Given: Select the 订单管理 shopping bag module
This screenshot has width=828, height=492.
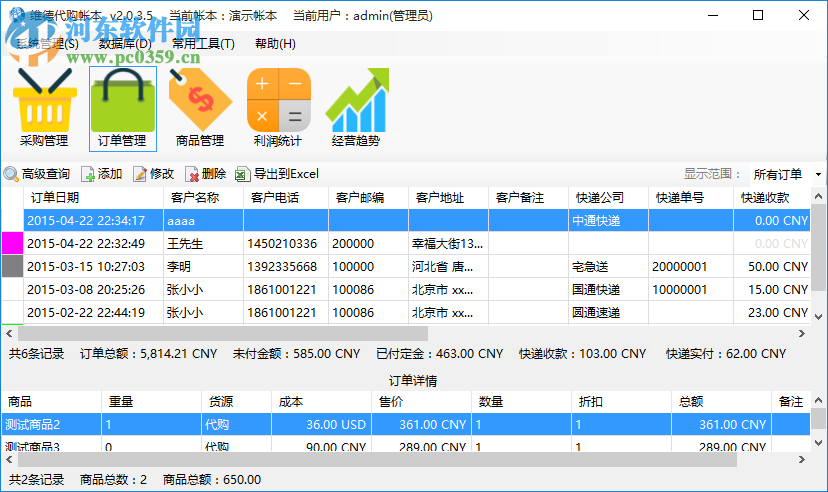Looking at the screenshot, I should tap(123, 108).
